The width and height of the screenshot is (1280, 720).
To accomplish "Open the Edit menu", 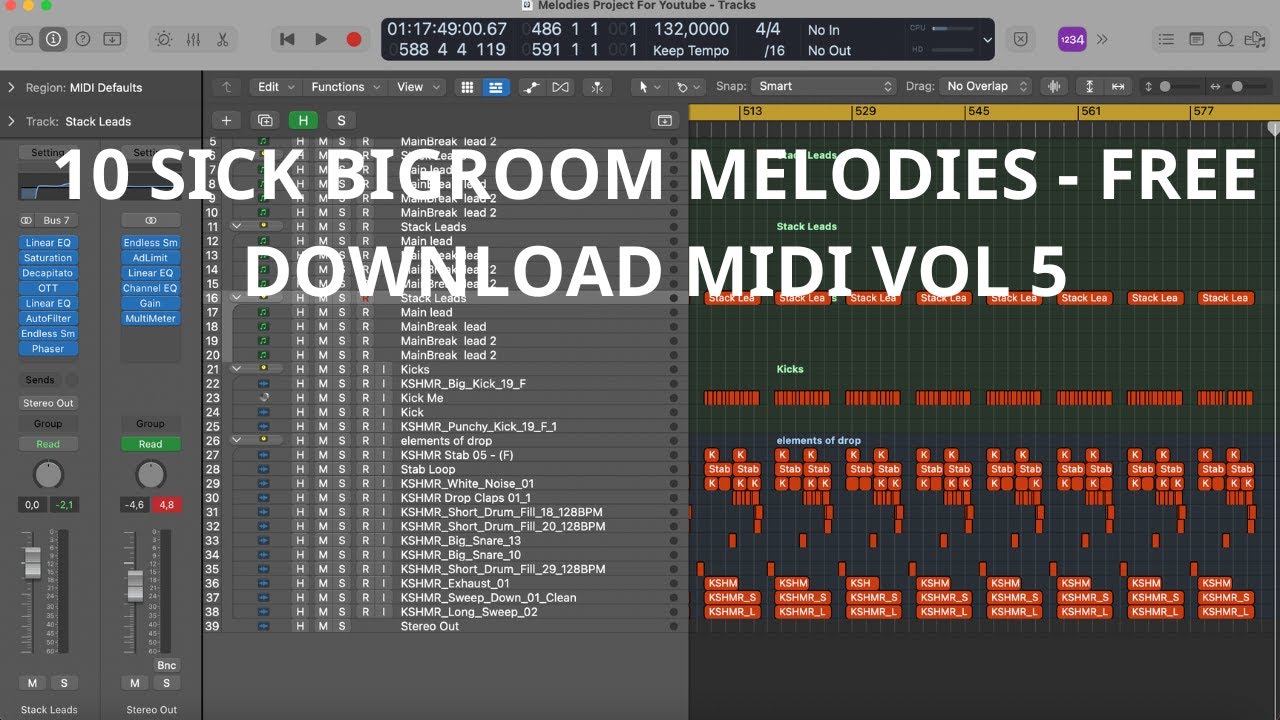I will click(274, 87).
